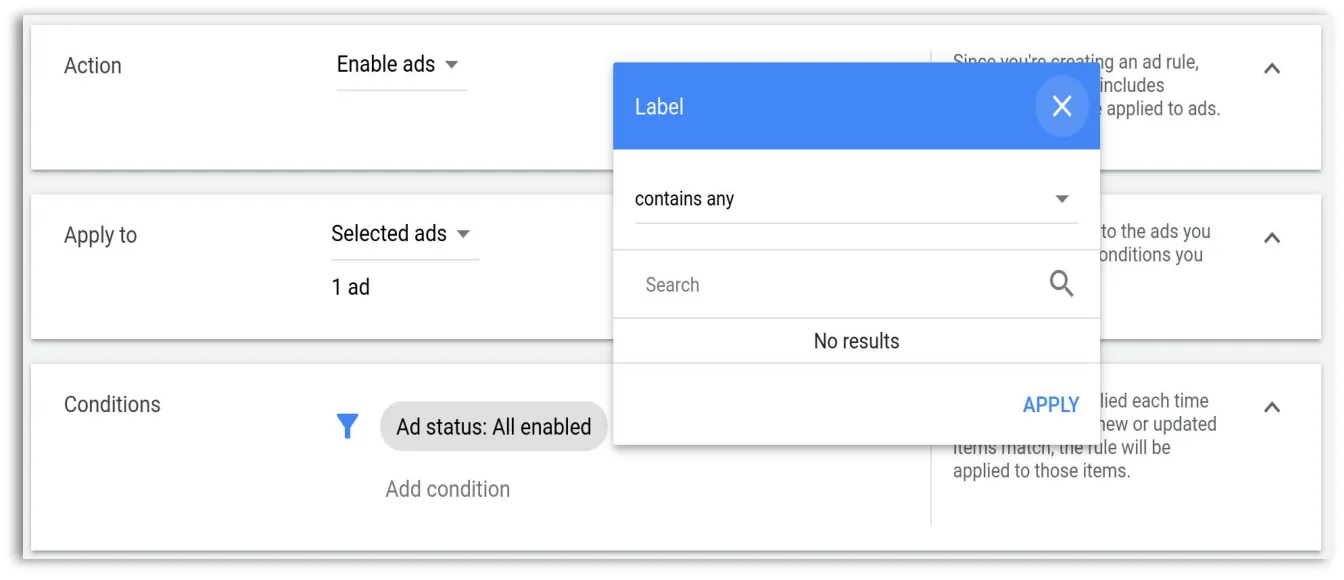Click the arrow beside contains any

(1062, 199)
